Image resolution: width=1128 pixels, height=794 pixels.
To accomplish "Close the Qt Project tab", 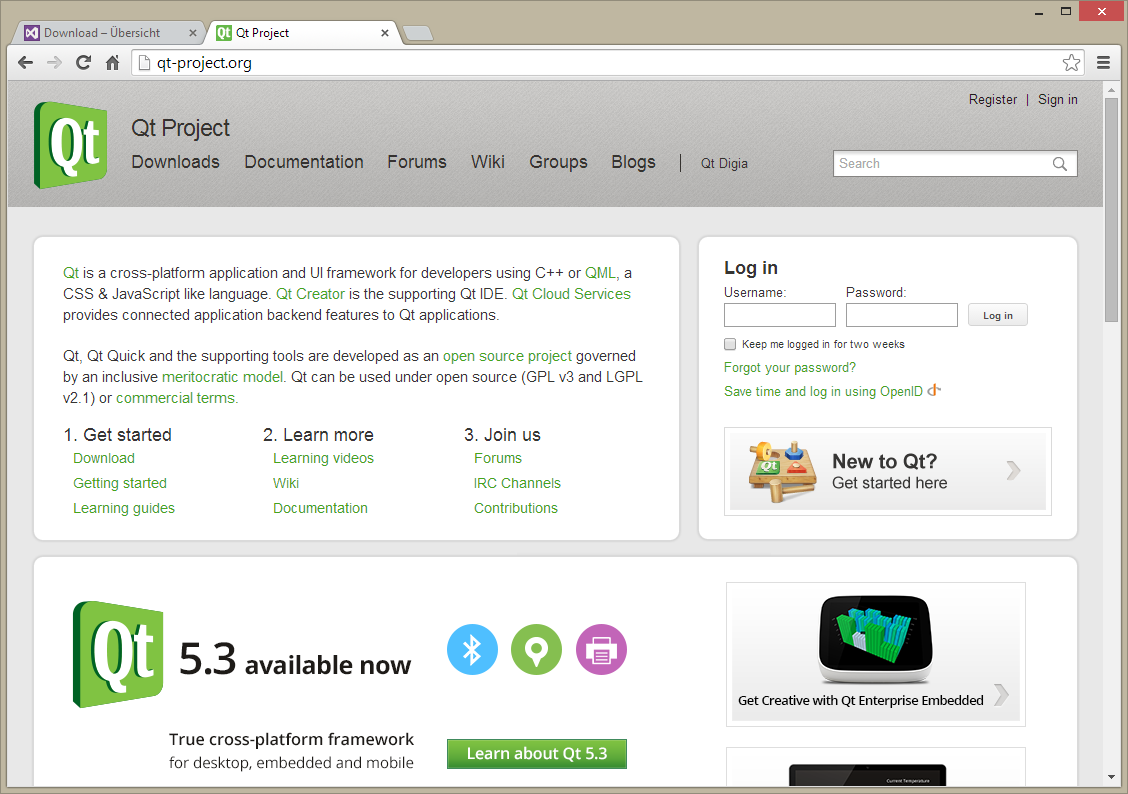I will click(385, 32).
